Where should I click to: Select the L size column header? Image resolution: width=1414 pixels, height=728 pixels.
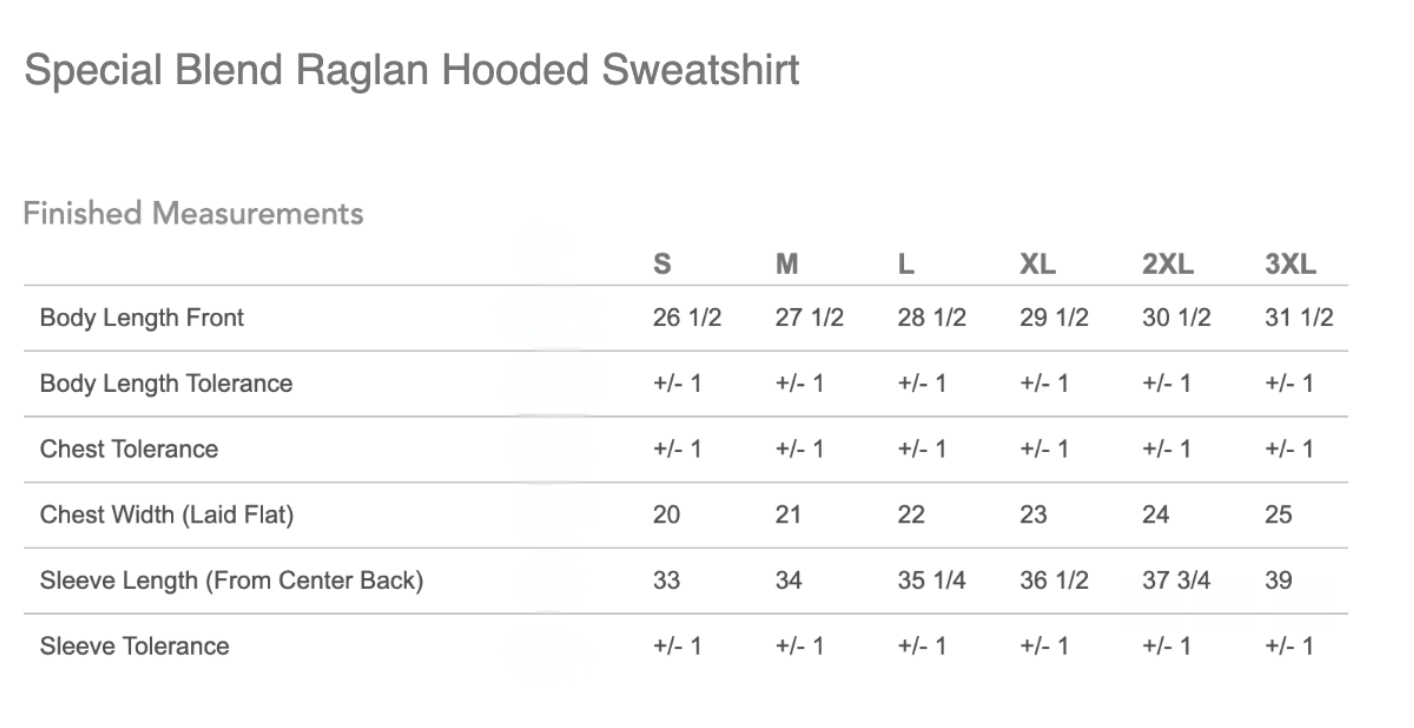click(x=906, y=264)
